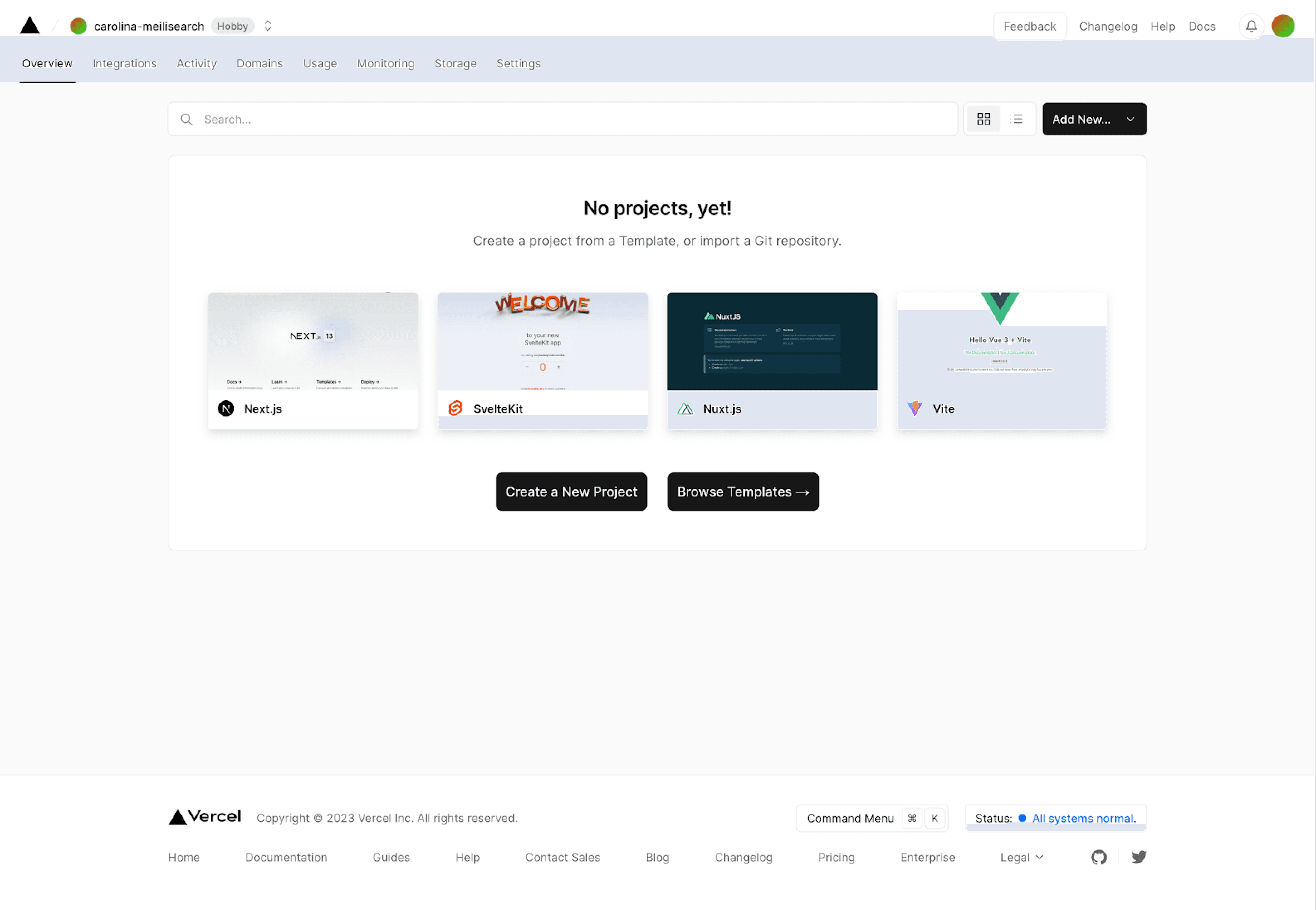Click Browse Templates button
The image size is (1316, 910).
(743, 492)
